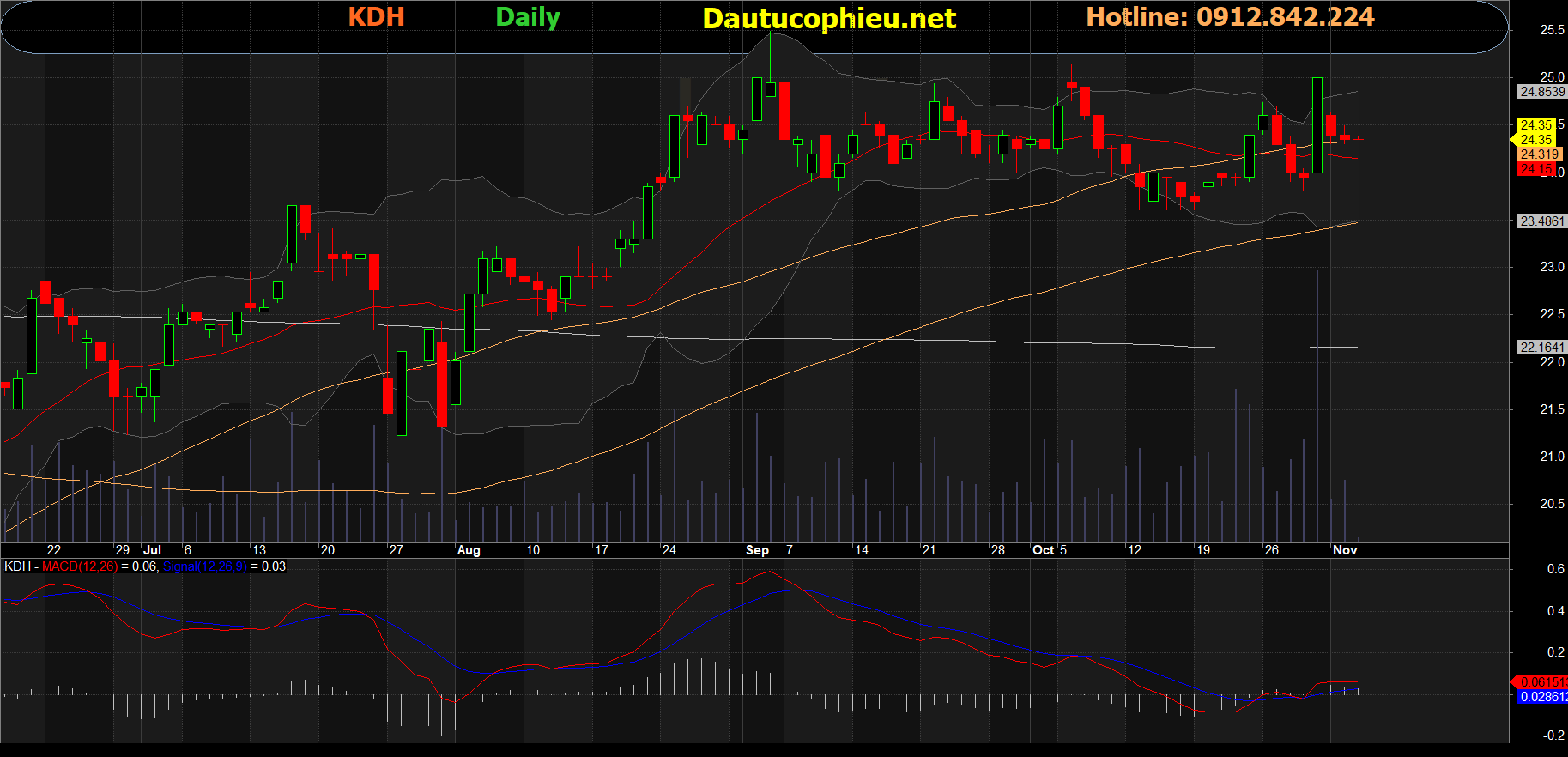Click the Jul month marker on date axis

pos(153,550)
